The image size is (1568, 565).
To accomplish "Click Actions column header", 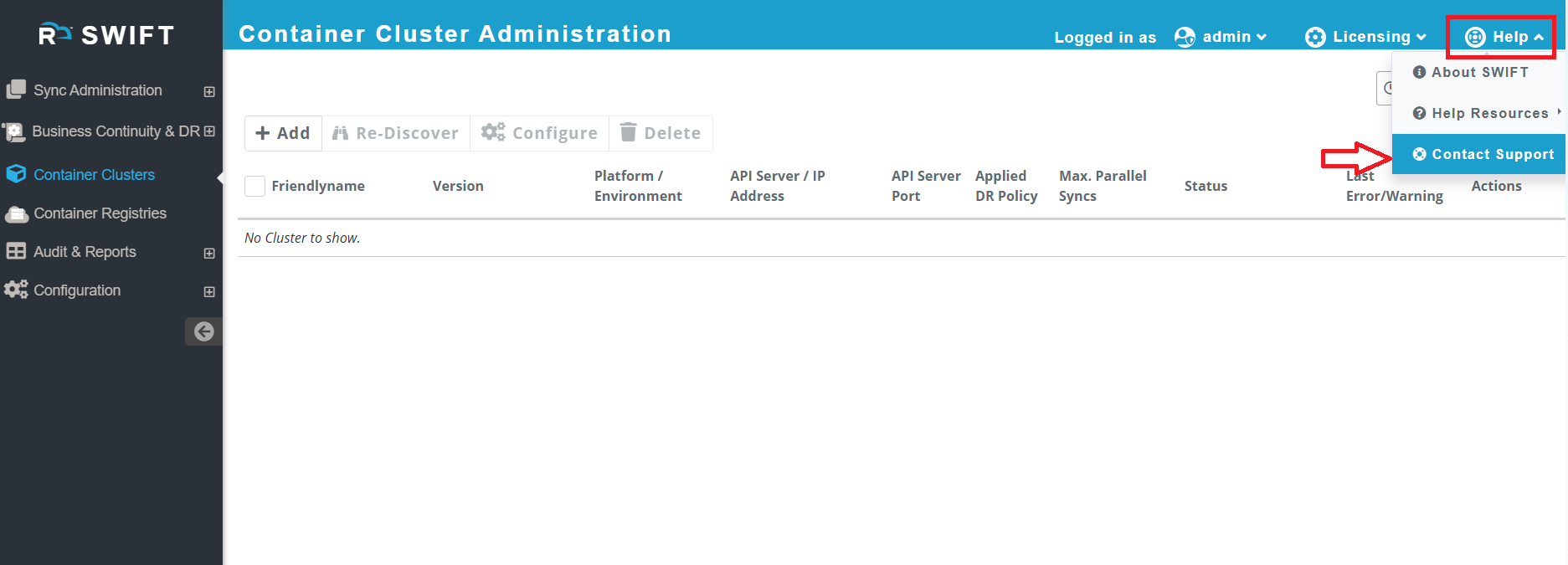I will tap(1496, 186).
